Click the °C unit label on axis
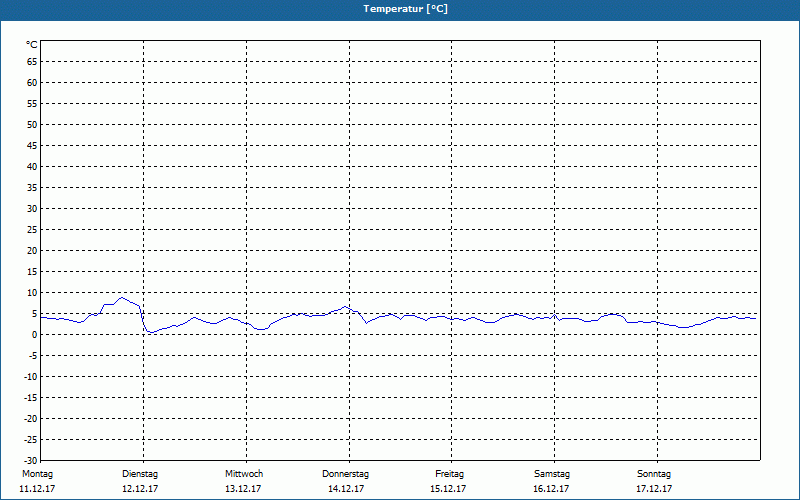800x500 pixels. [x=32, y=45]
